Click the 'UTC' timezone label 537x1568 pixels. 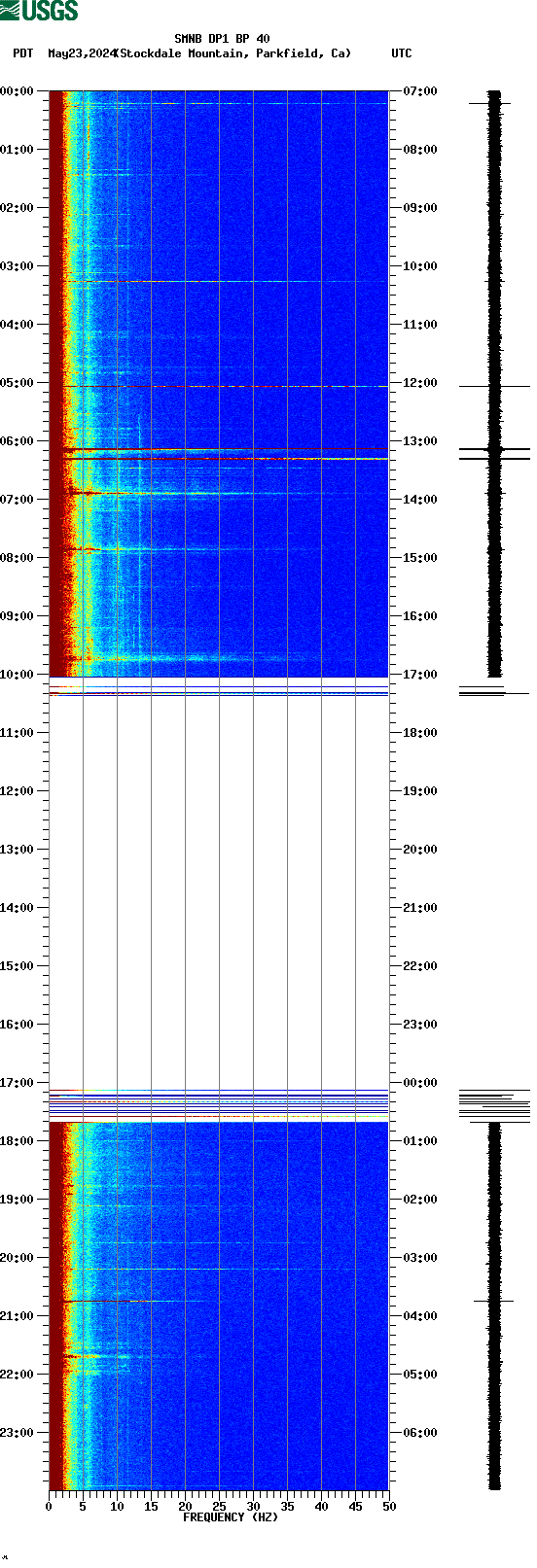pos(402,53)
